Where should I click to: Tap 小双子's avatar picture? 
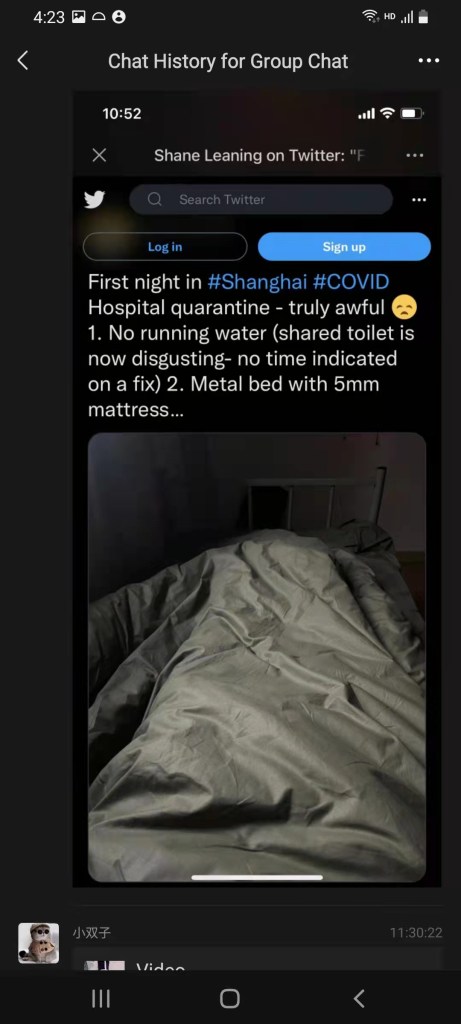[x=39, y=942]
